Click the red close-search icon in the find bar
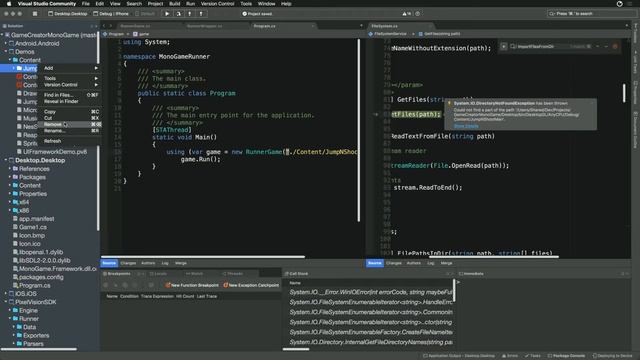 click(615, 47)
